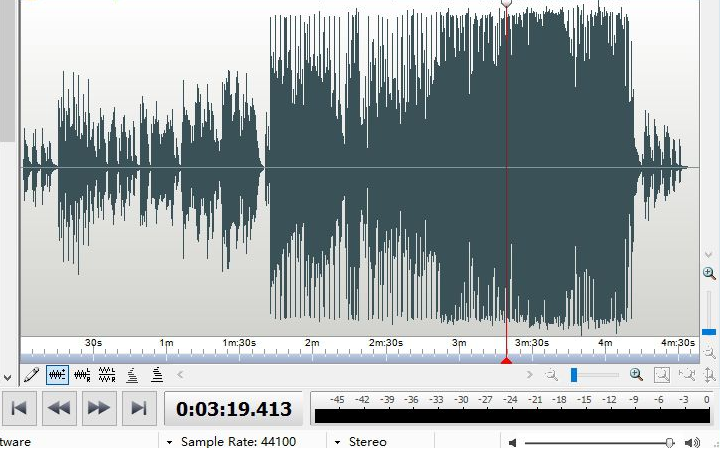The image size is (720, 449).
Task: Click the Sample Rate: 44100 label
Action: click(x=238, y=442)
